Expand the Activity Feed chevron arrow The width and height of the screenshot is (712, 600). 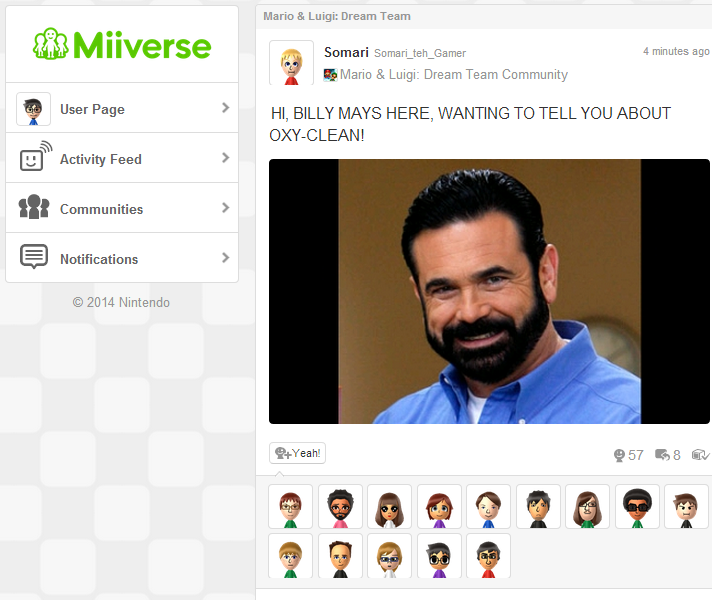225,158
